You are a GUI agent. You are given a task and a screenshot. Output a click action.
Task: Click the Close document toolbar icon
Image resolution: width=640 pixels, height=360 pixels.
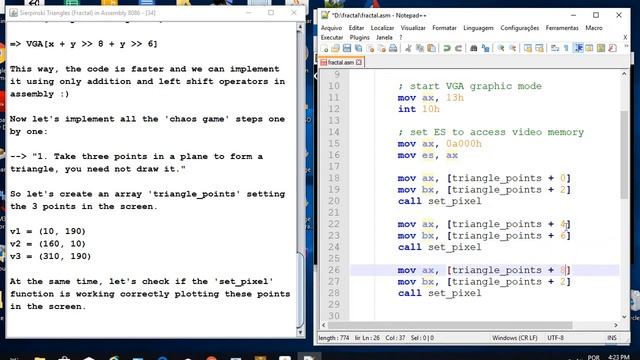[x=370, y=48]
